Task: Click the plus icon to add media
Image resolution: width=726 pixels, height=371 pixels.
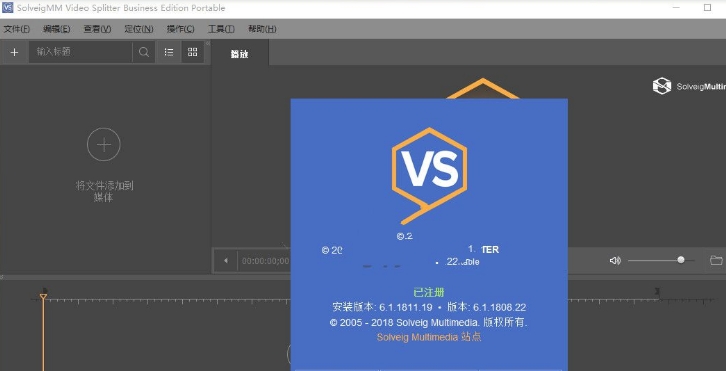Action: click(14, 52)
